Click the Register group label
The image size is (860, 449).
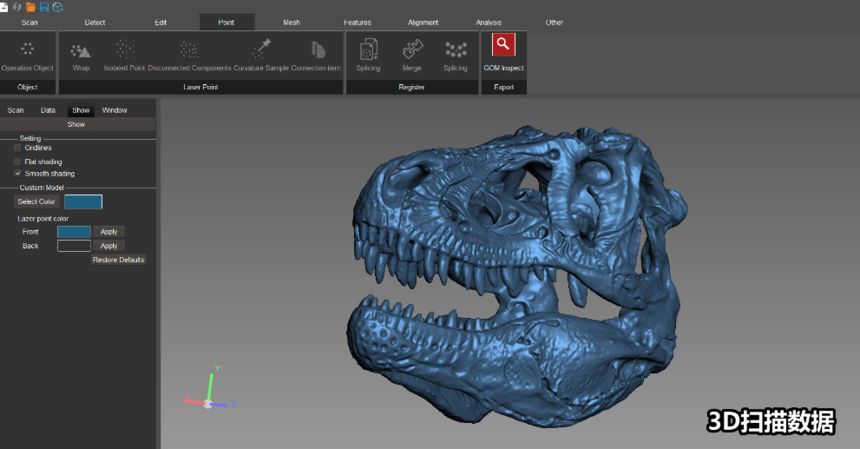411,87
